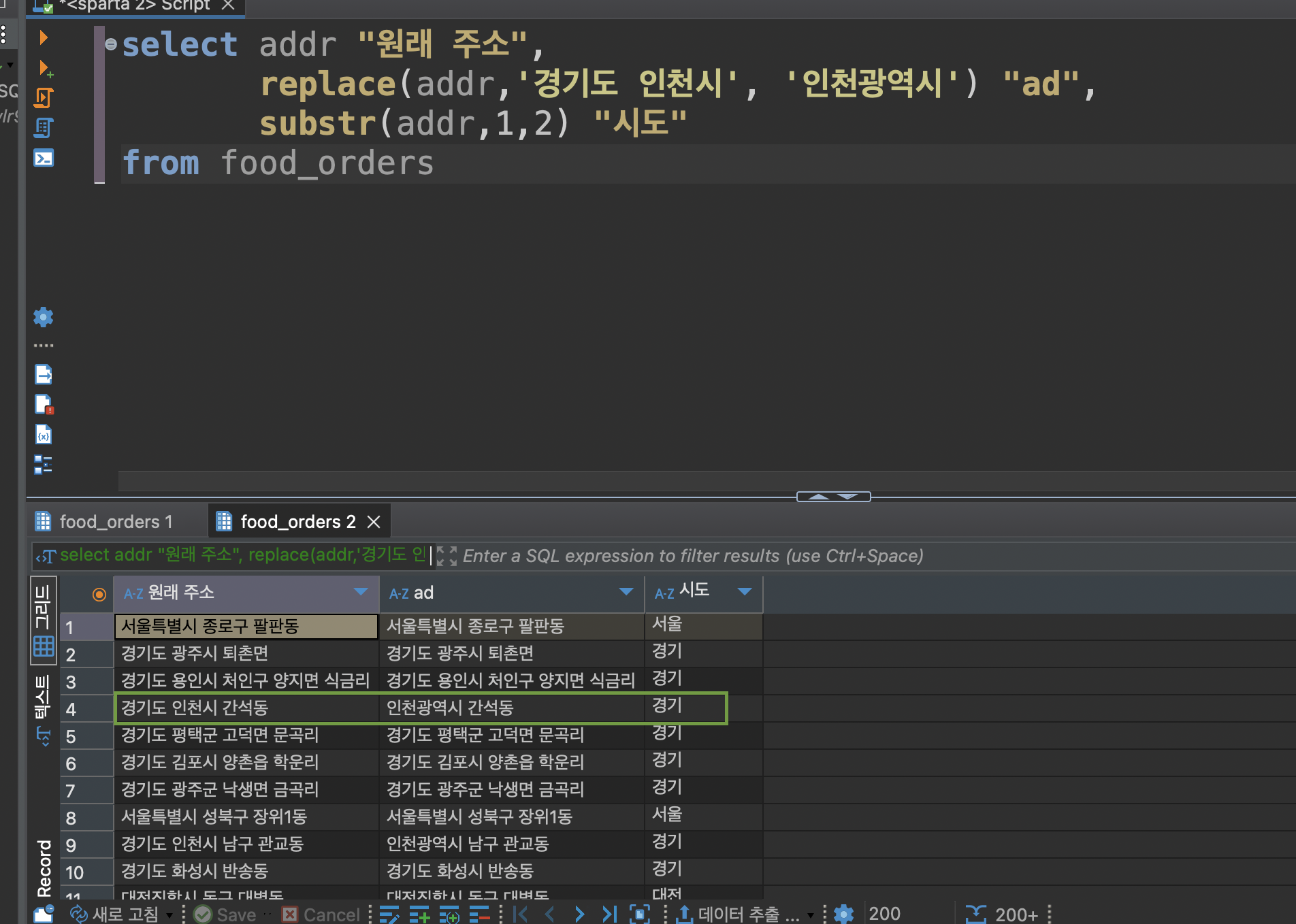Click the duplicate current row icon
Image resolution: width=1296 pixels, height=924 pixels.
point(449,914)
